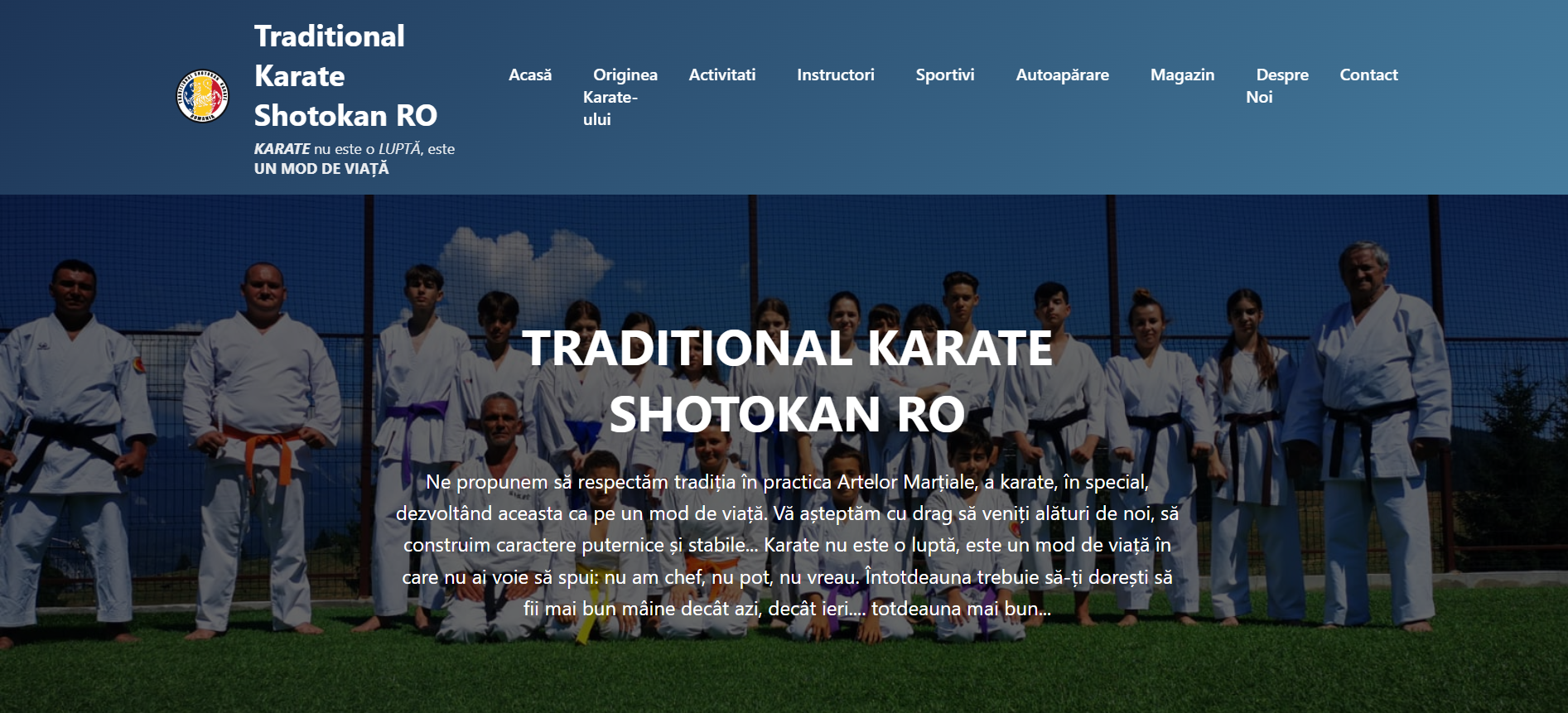Click the tagline line starting with KARATE nu este
The height and width of the screenshot is (713, 1568).
click(x=354, y=149)
